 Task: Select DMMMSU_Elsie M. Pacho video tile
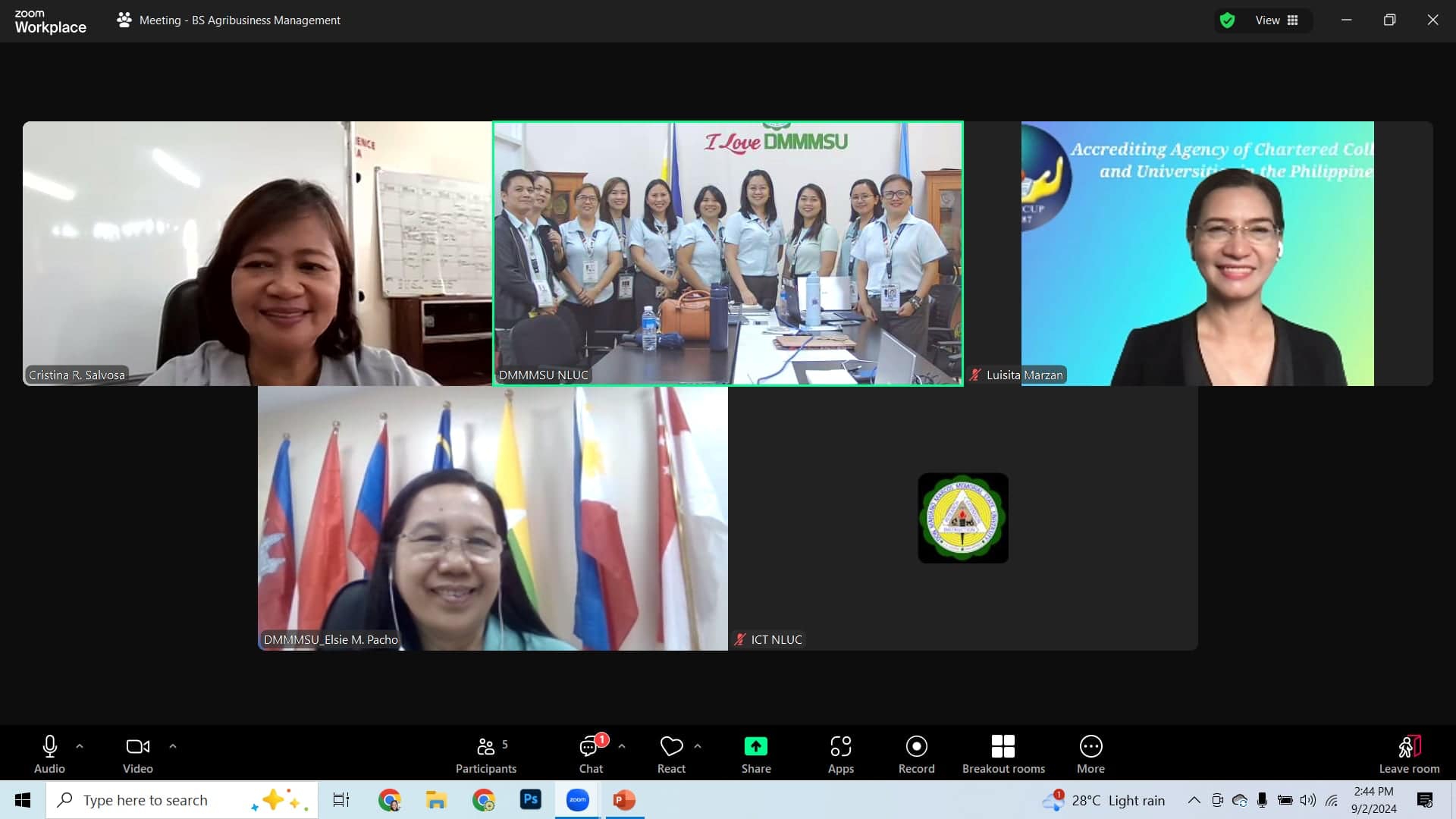[x=493, y=518]
